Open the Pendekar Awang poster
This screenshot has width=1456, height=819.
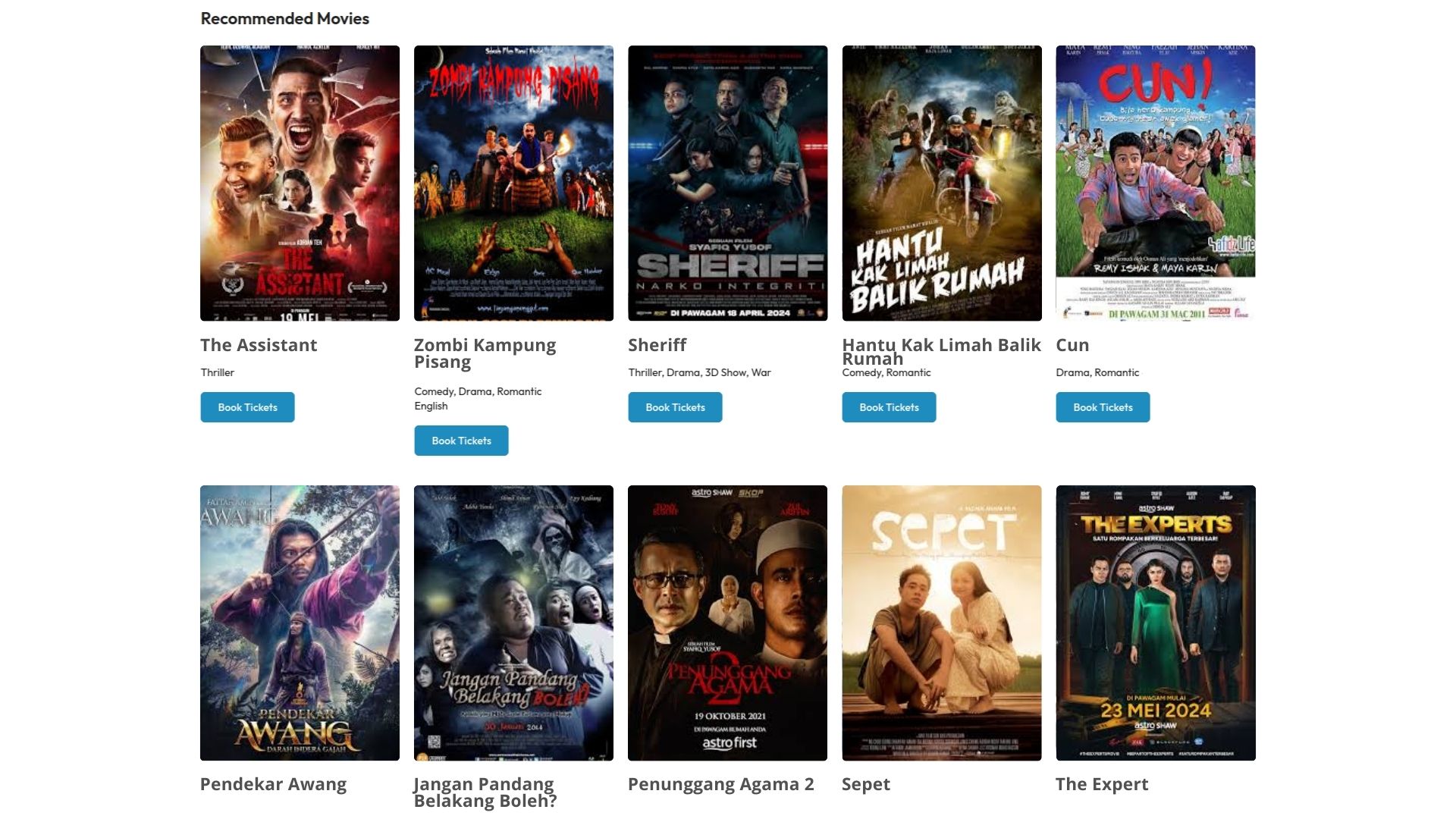coord(300,623)
